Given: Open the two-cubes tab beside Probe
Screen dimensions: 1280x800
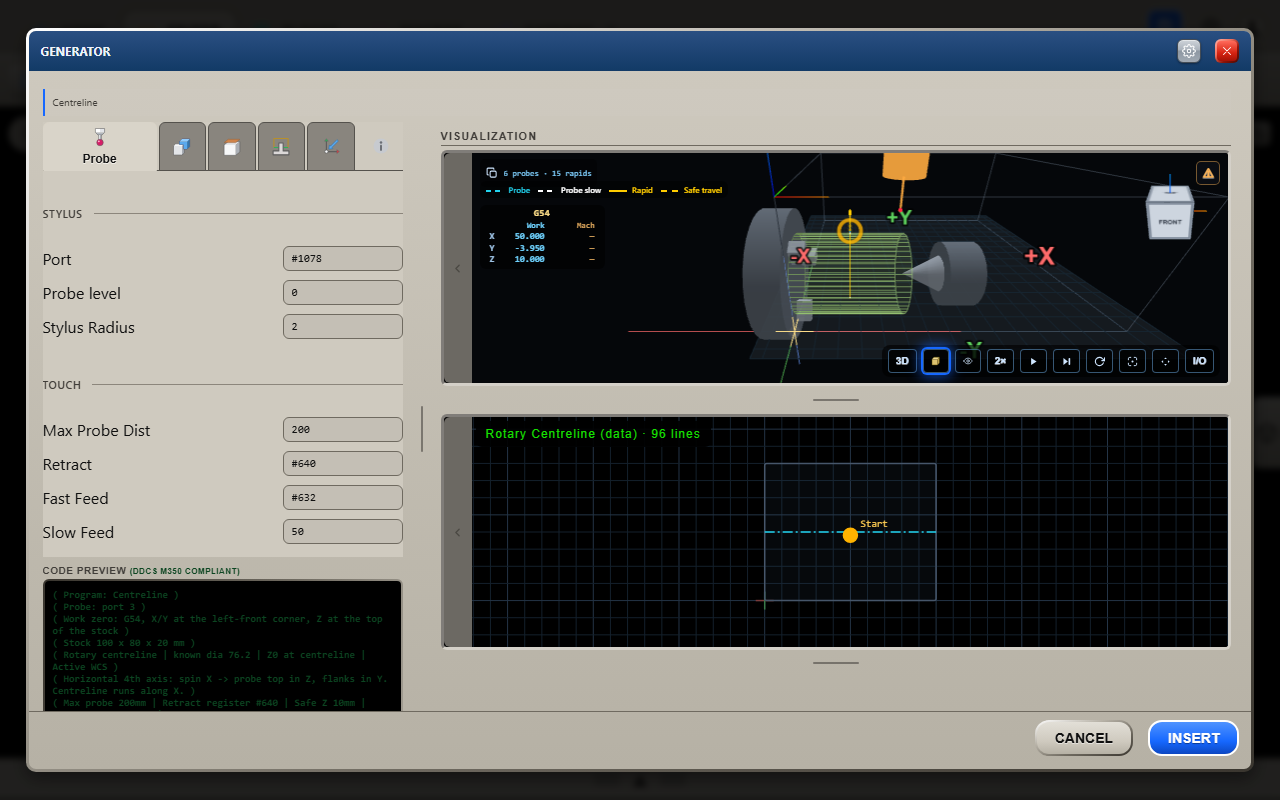Looking at the screenshot, I should pos(182,147).
